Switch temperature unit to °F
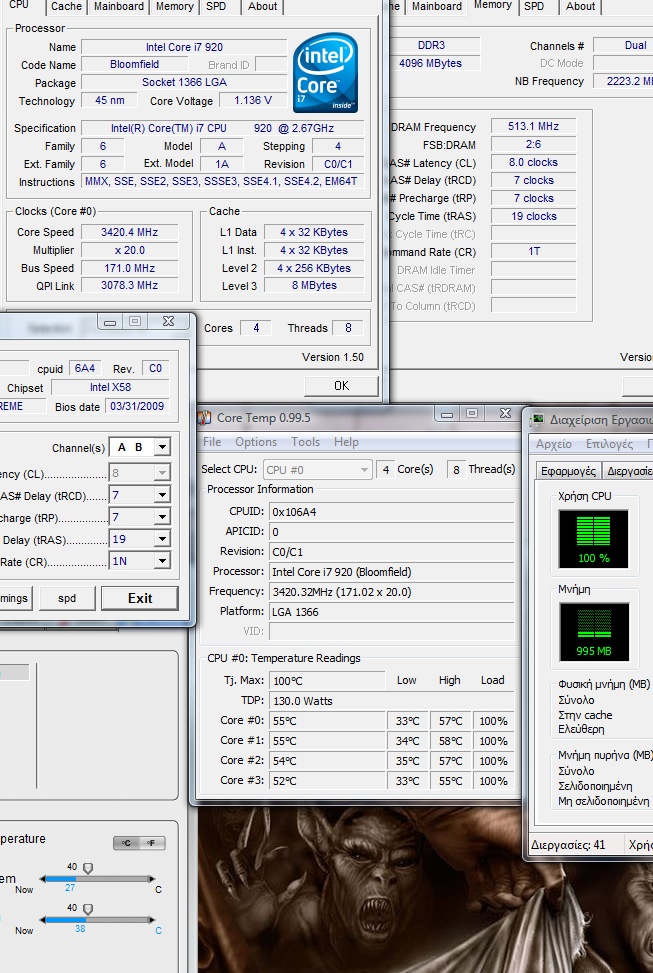The width and height of the screenshot is (653, 973). tap(151, 843)
